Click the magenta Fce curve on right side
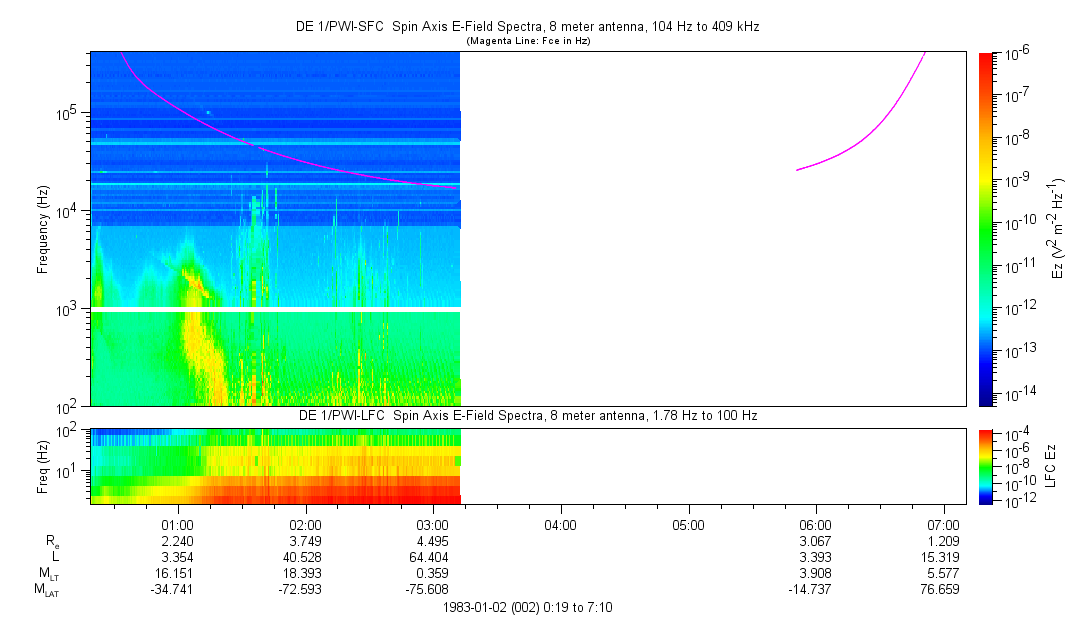 880,124
